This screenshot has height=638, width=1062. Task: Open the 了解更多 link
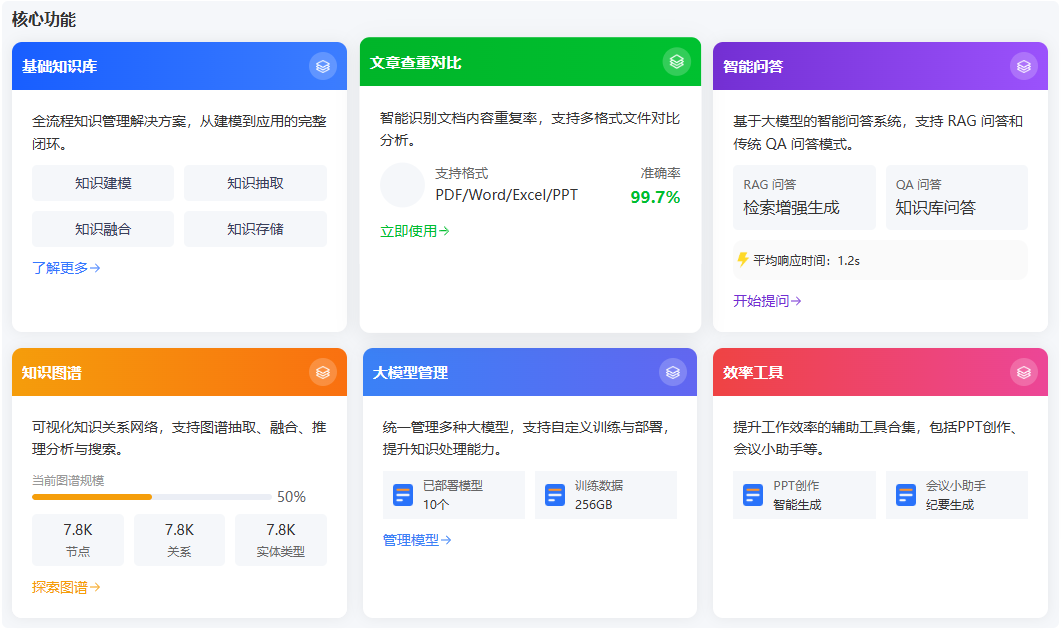coord(66,268)
